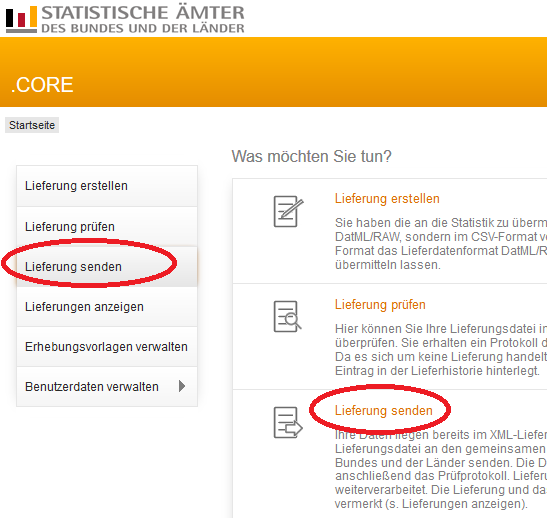Open Benutzerdaten verwalten menu entry

pyautogui.click(x=107, y=386)
